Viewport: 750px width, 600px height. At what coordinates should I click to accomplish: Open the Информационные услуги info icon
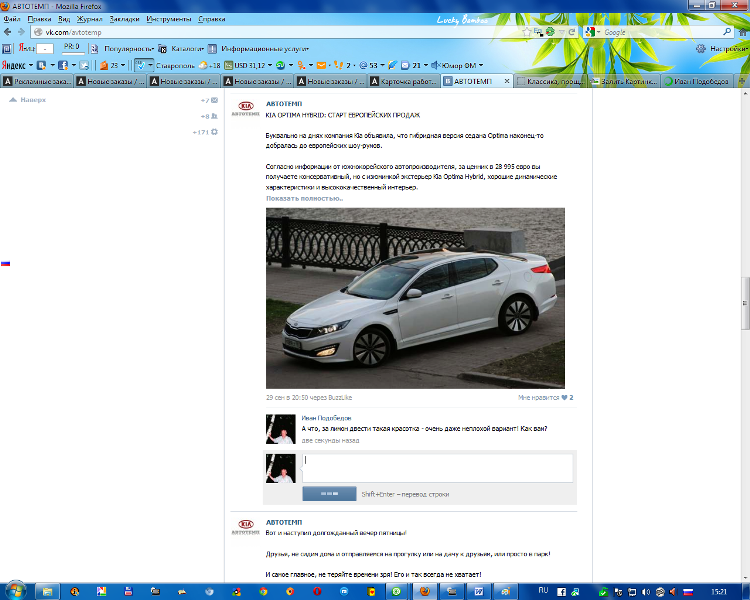(x=212, y=49)
